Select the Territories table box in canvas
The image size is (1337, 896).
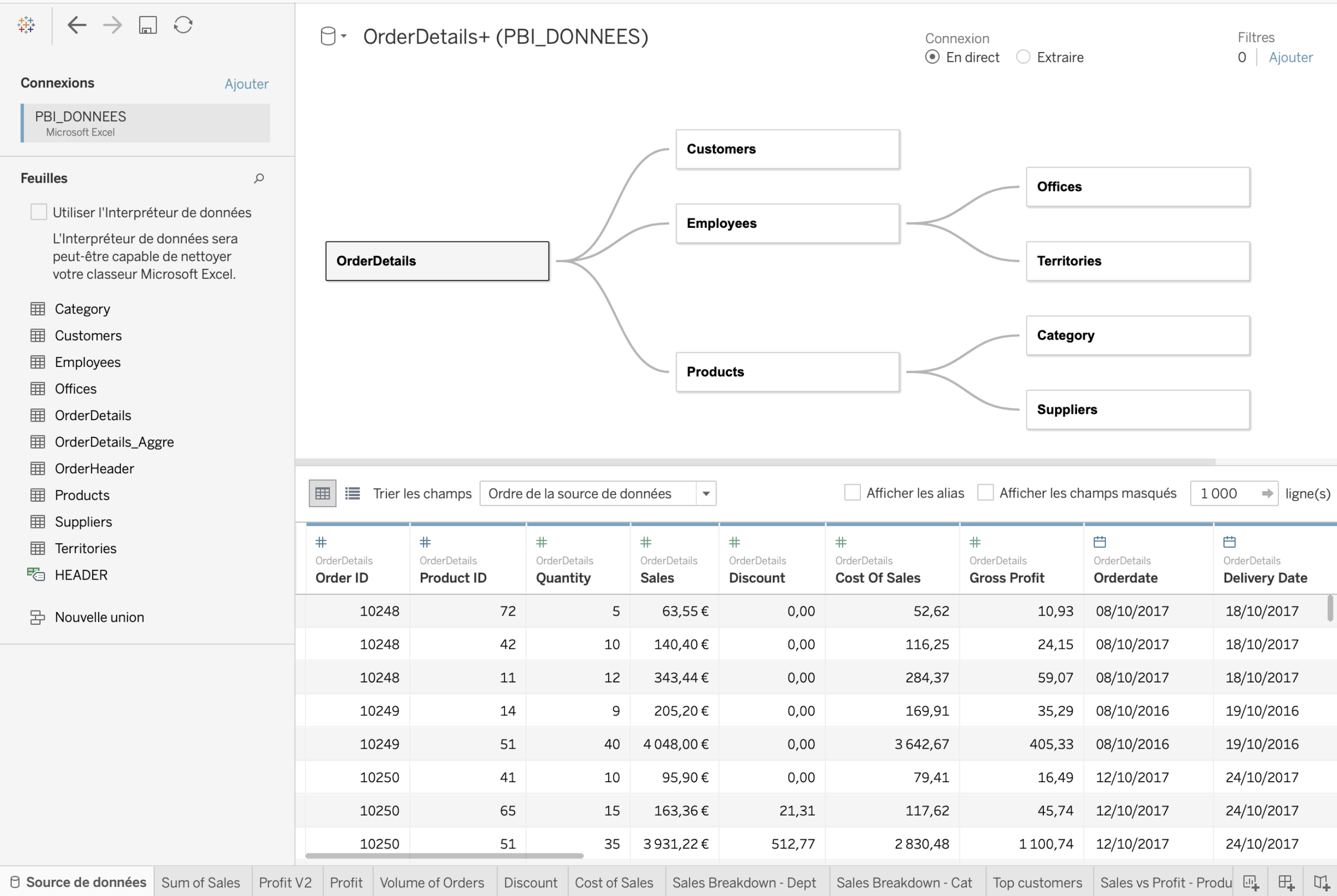[x=1138, y=261]
